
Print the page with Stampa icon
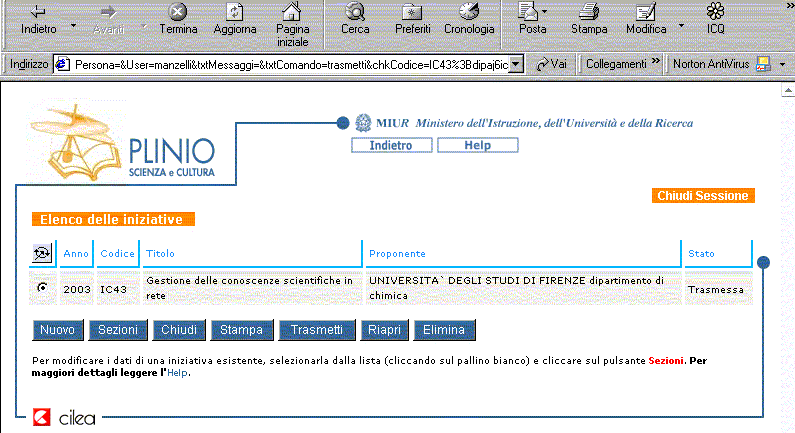tap(589, 11)
